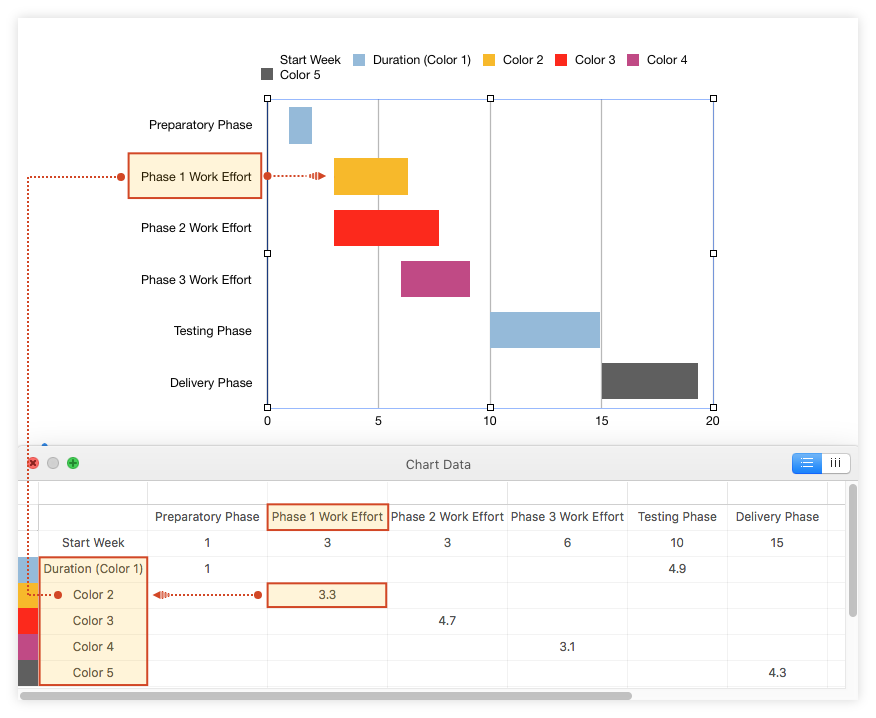The width and height of the screenshot is (876, 718).
Task: Click the Color 5 dark gray legend swatch
Action: tap(267, 75)
